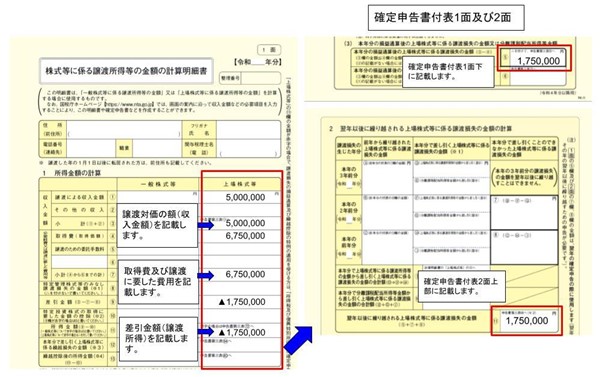The image size is (602, 377).
Task: Click the box ⑧ field in the 前年分 row
Action: coord(524,247)
